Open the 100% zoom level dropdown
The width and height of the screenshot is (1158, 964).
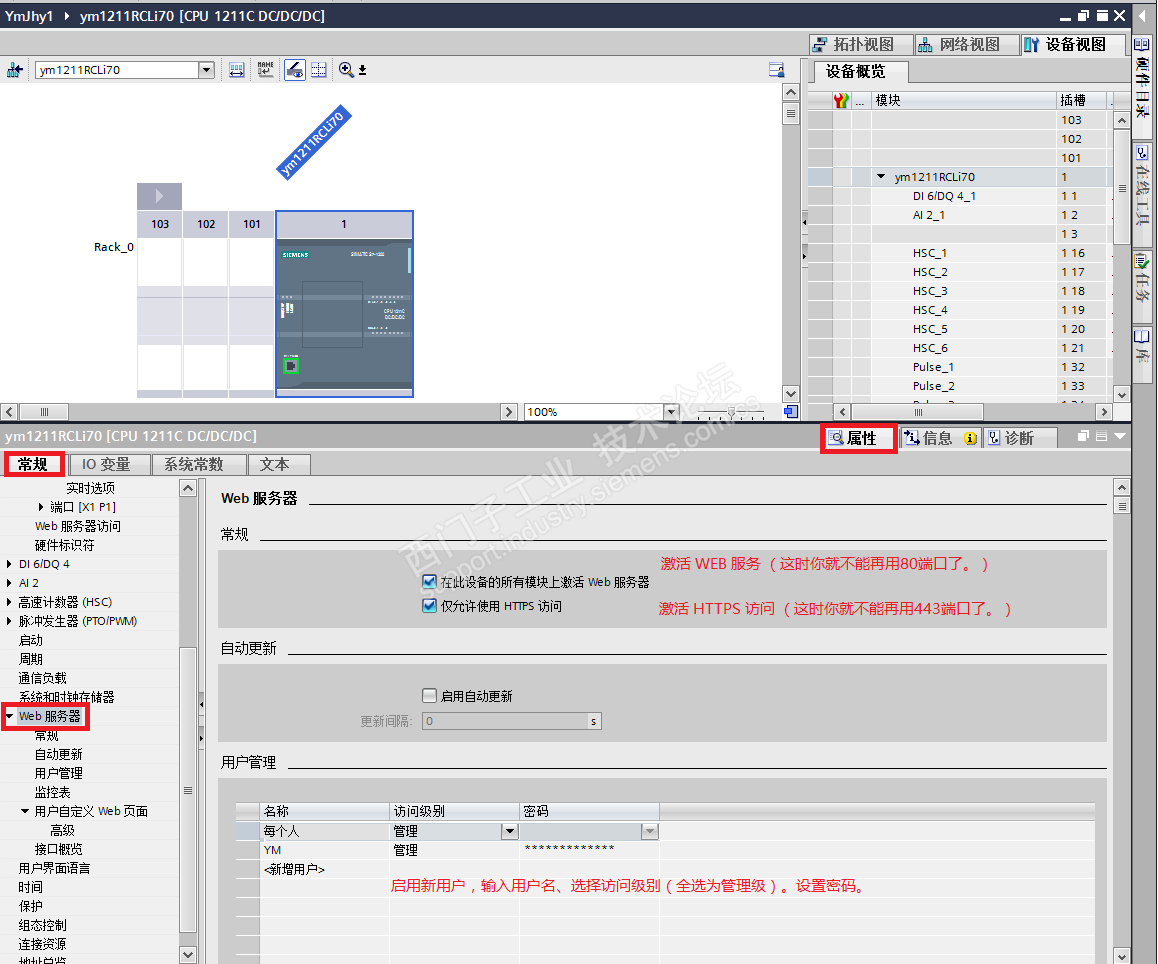[671, 411]
